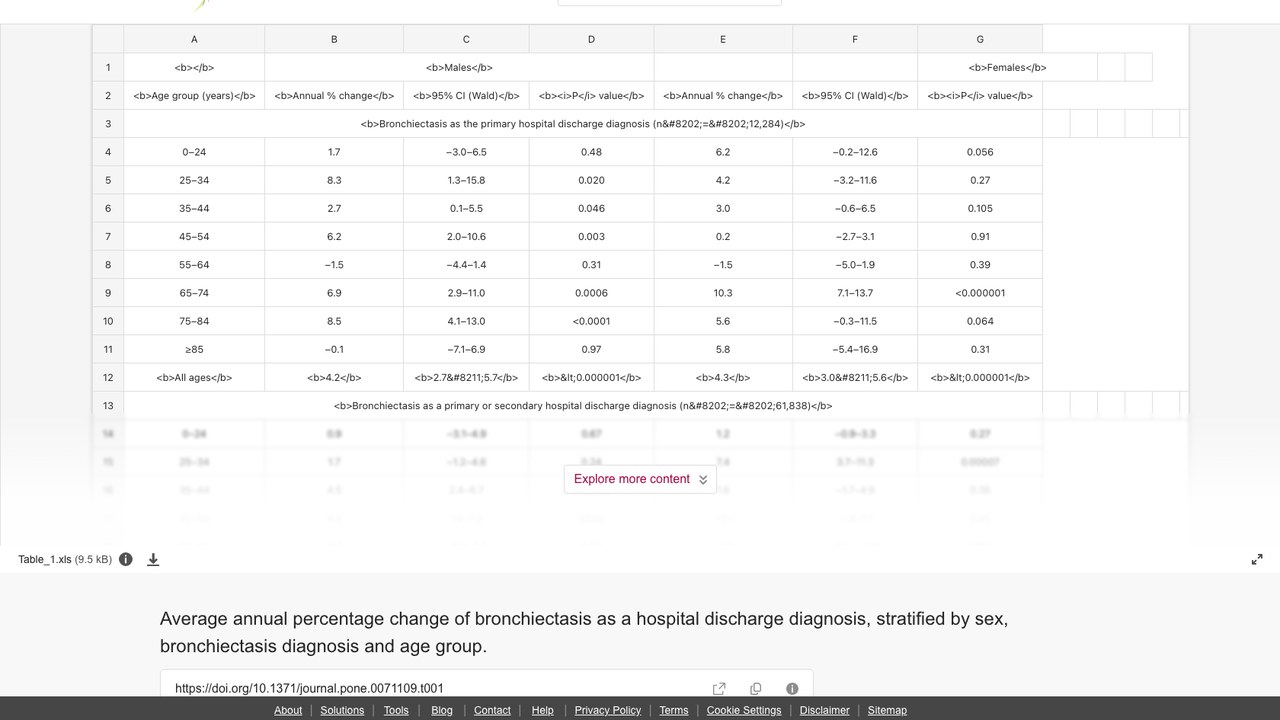Viewport: 1280px width, 720px height.
Task: Click the '<b>Males</b>' header cell
Action: [x=459, y=67]
